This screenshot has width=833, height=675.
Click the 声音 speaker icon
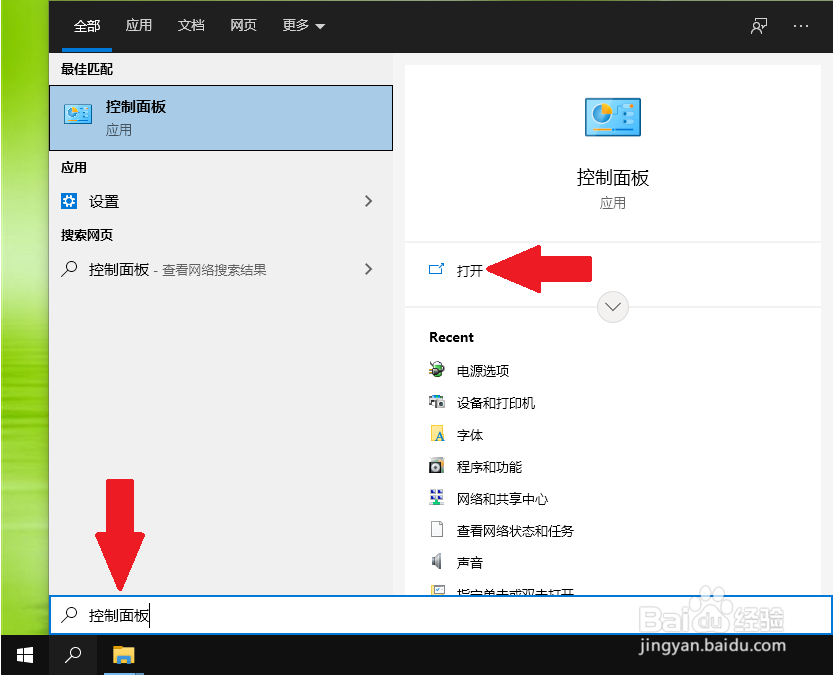click(x=437, y=561)
